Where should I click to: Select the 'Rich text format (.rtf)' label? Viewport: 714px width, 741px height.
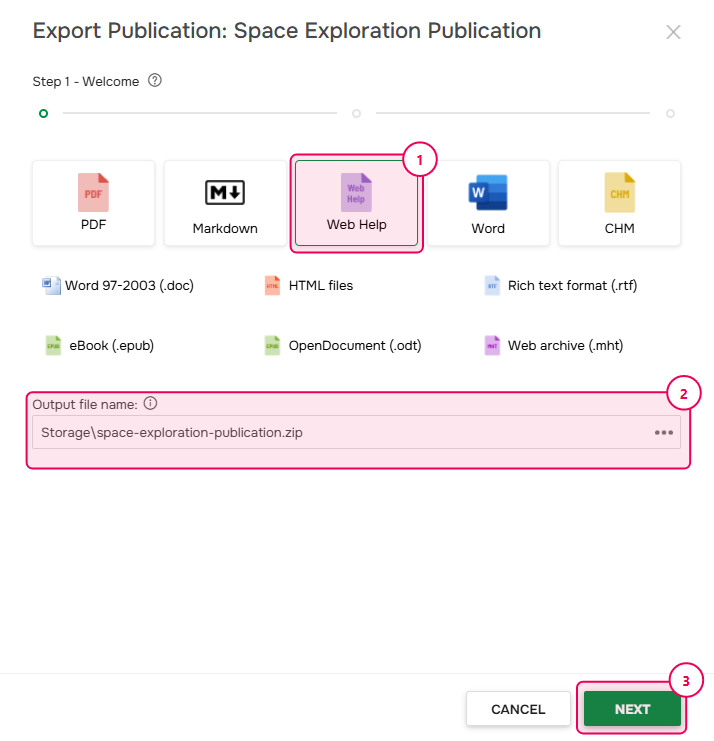click(572, 285)
